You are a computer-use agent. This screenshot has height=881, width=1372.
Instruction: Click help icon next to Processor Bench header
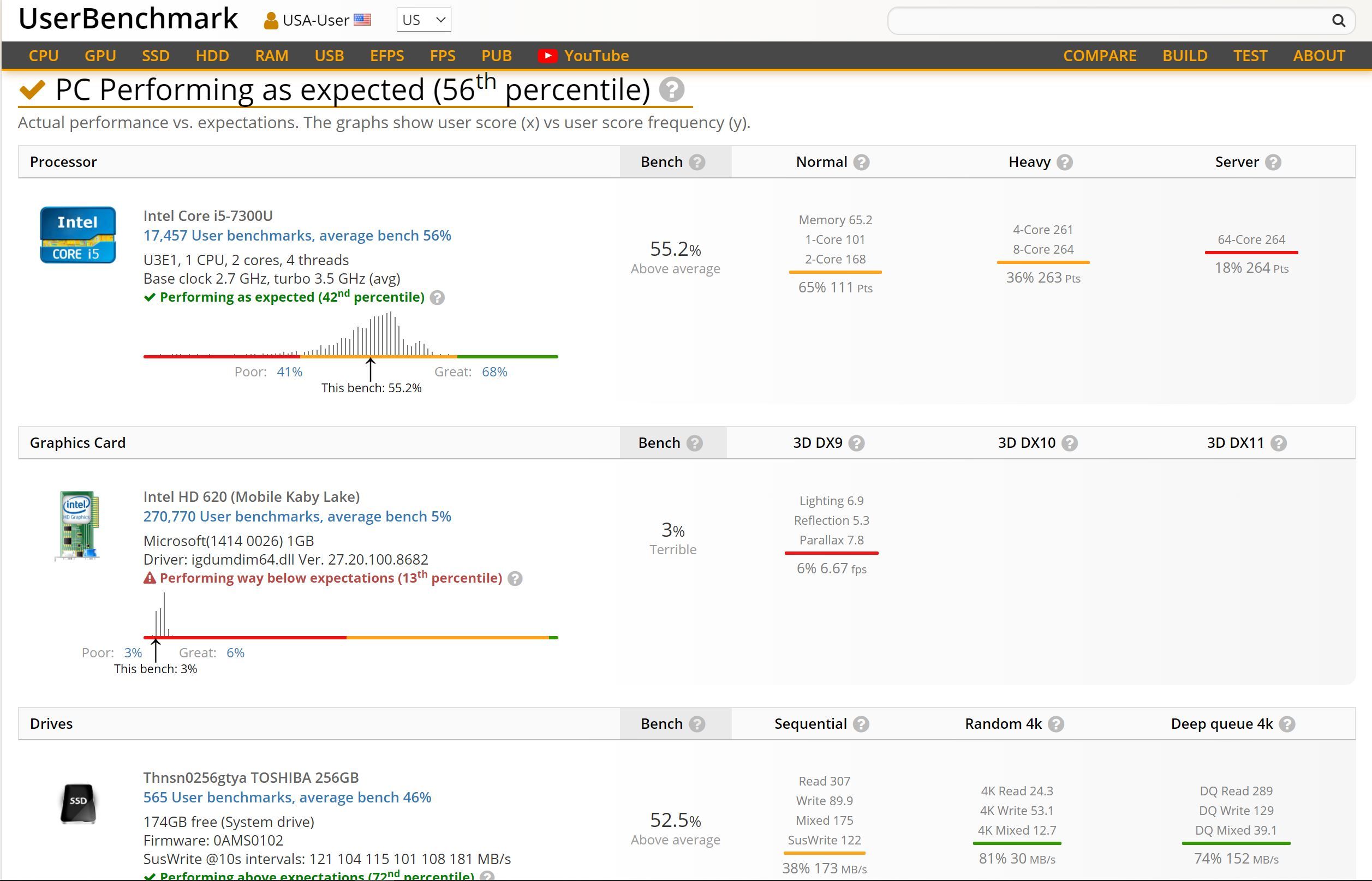tap(697, 162)
